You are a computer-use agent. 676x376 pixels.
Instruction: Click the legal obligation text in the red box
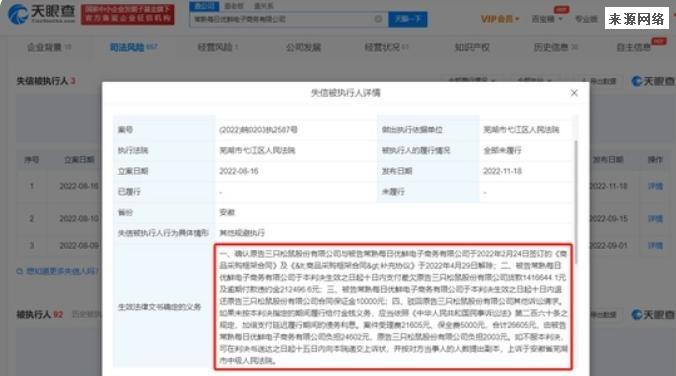[393, 307]
